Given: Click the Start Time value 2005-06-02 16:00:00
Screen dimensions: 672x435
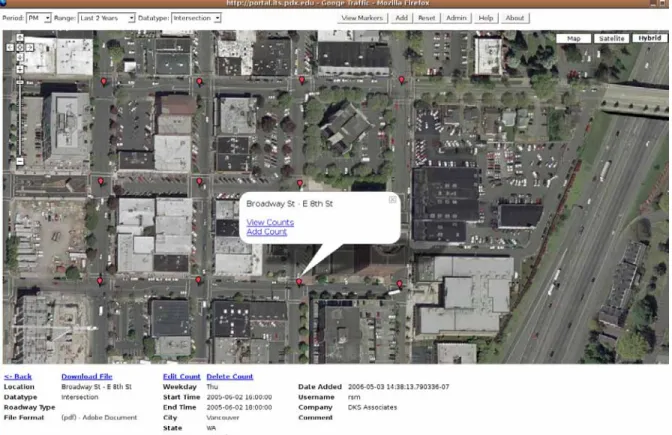Looking at the screenshot, I should tap(239, 397).
